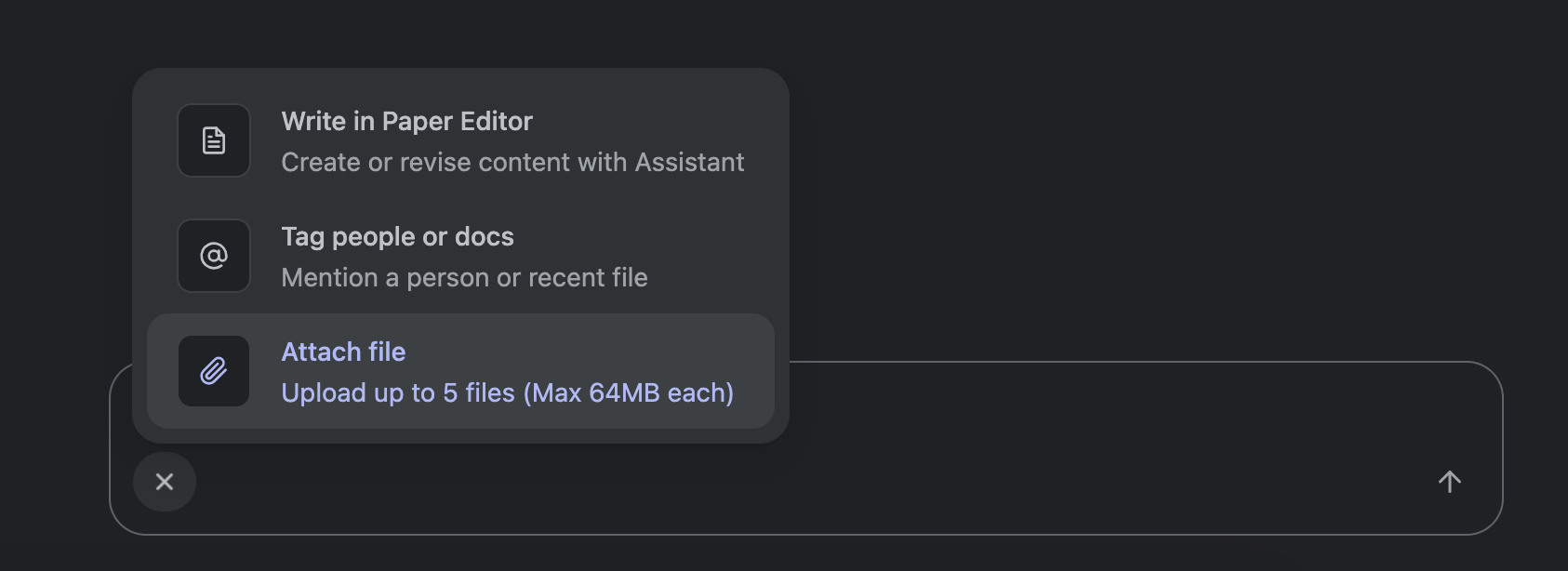Screen dimensions: 1568x571
Task: Click 'Mention a person or recent file' description
Action: 464,278
